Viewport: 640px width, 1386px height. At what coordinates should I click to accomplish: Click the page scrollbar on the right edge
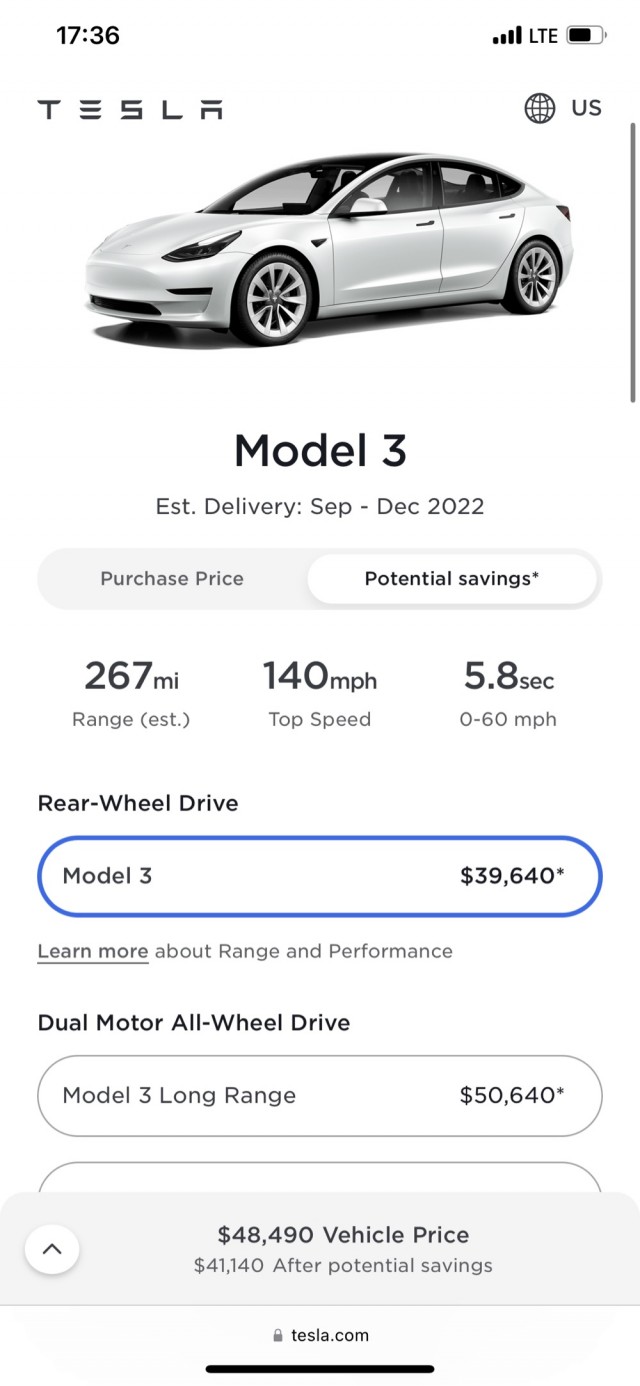(633, 262)
